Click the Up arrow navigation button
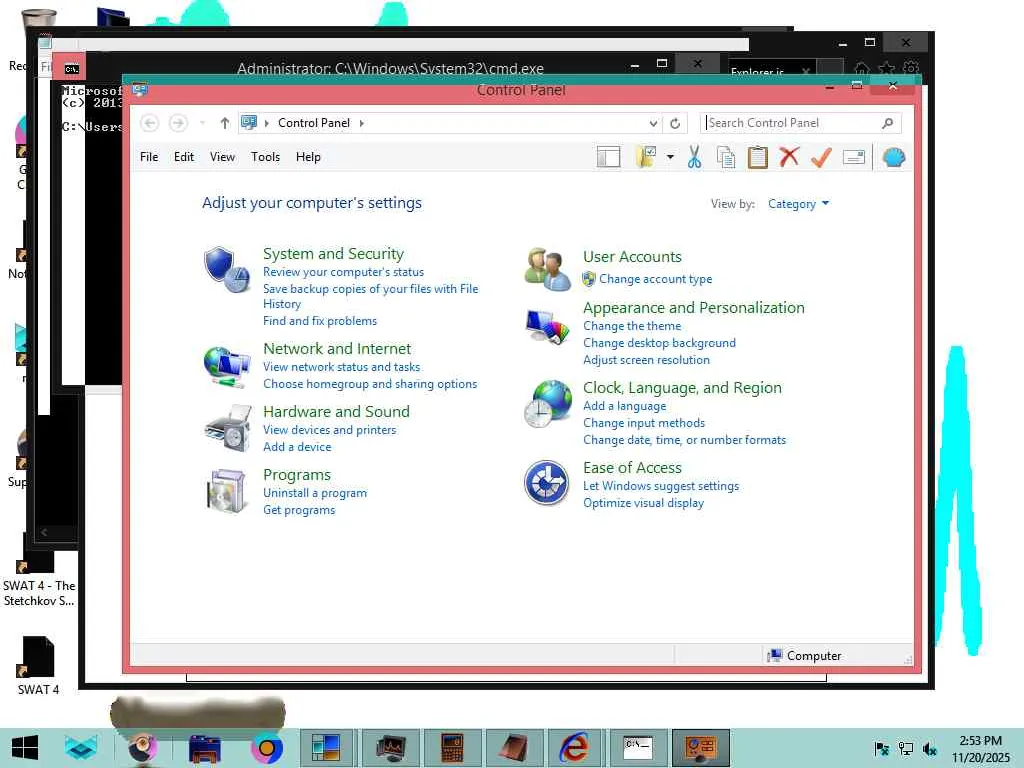1024x768 pixels. tap(225, 123)
